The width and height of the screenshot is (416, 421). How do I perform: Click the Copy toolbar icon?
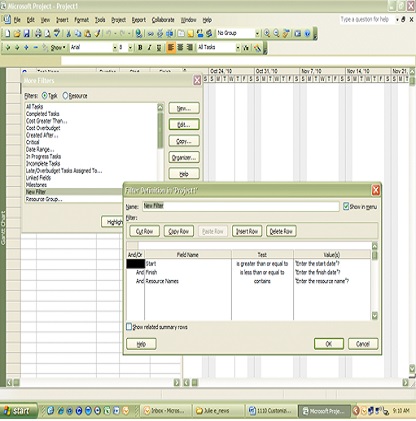pos(78,33)
